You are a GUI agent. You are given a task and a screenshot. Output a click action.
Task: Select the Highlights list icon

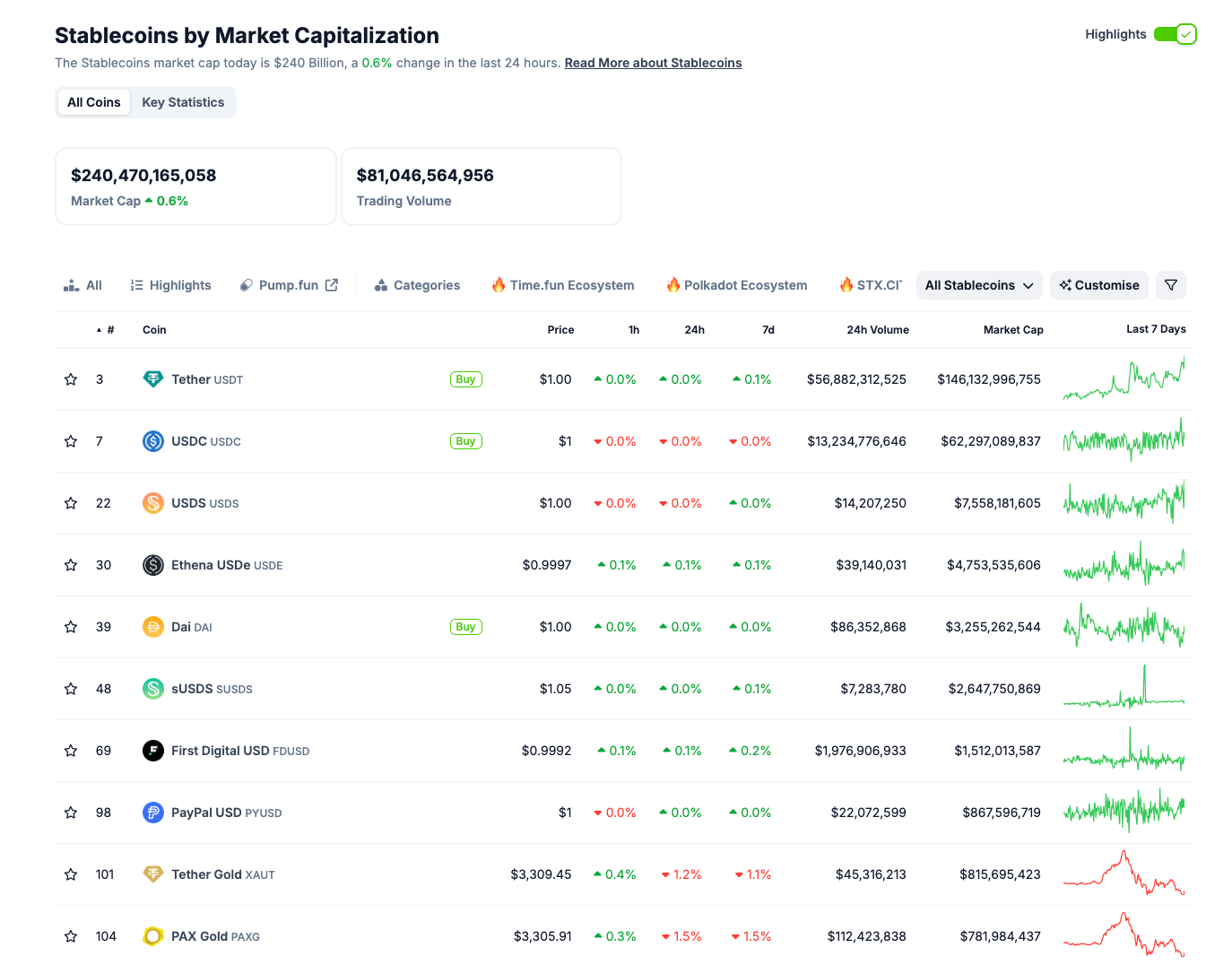[x=135, y=284]
